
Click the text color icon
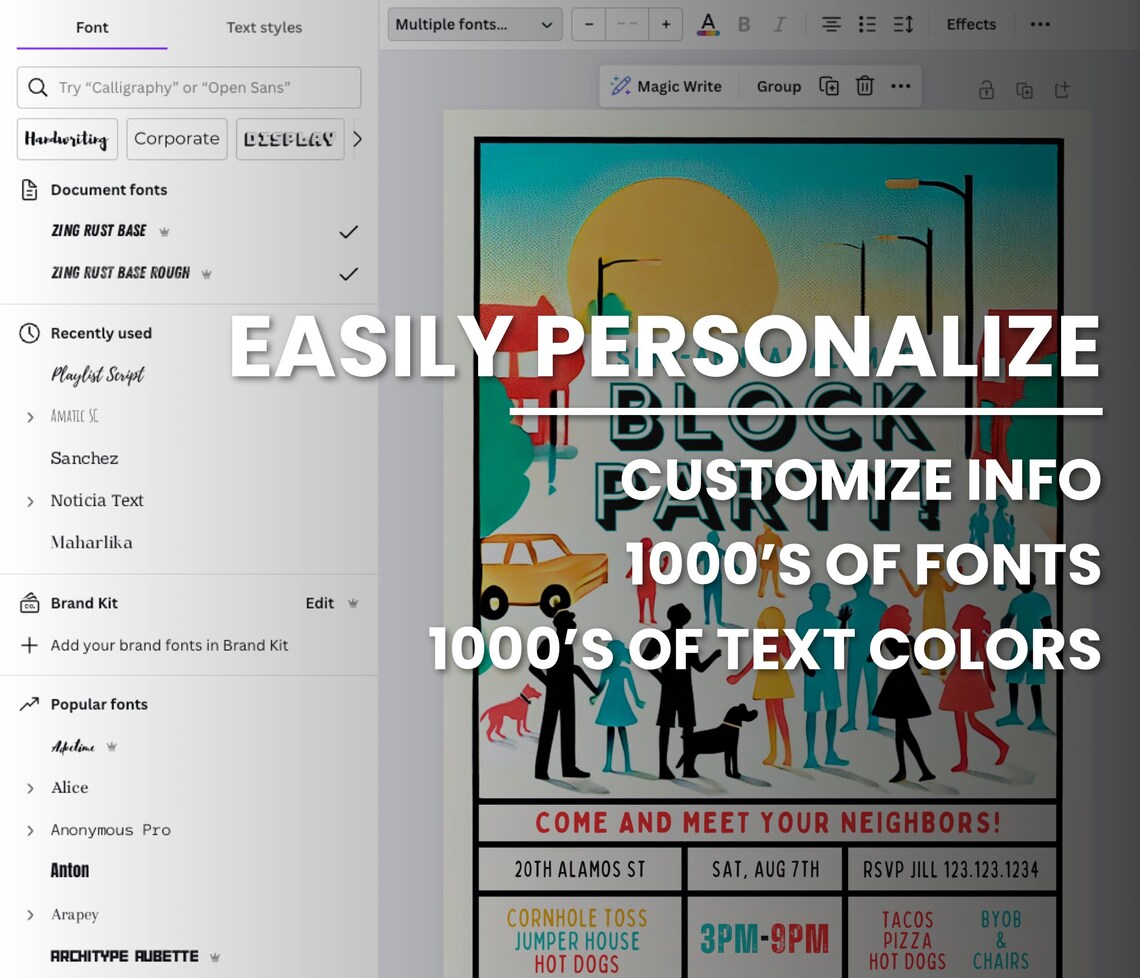click(x=708, y=25)
